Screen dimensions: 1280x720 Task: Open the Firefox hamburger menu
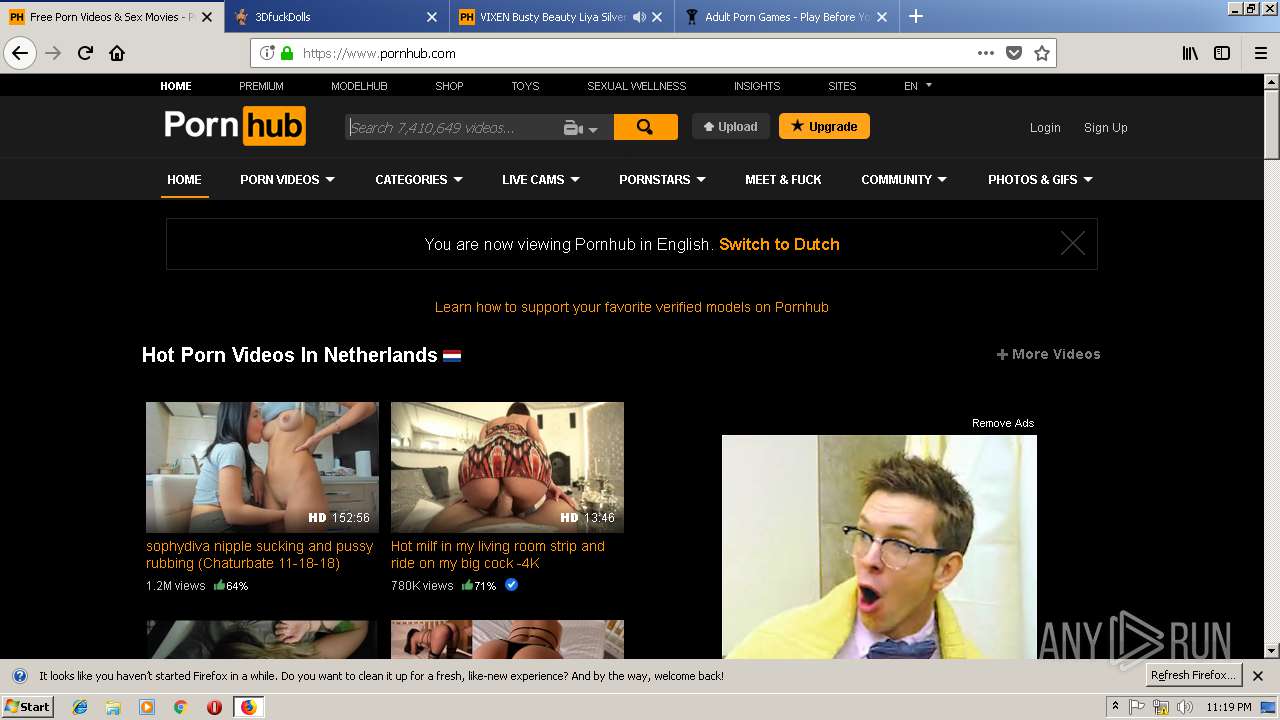[x=1261, y=53]
